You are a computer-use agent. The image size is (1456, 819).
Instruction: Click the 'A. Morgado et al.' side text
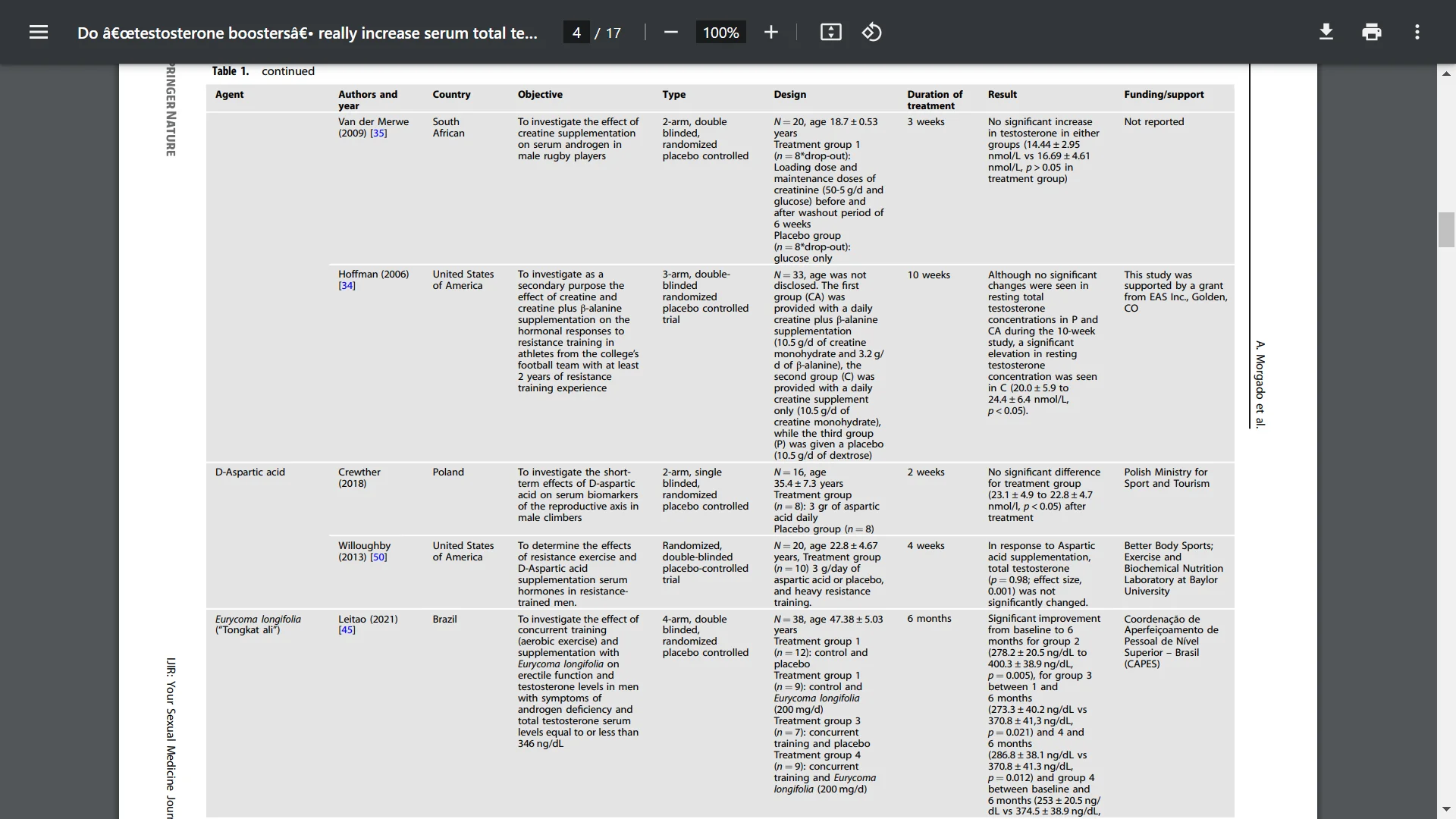1260,384
